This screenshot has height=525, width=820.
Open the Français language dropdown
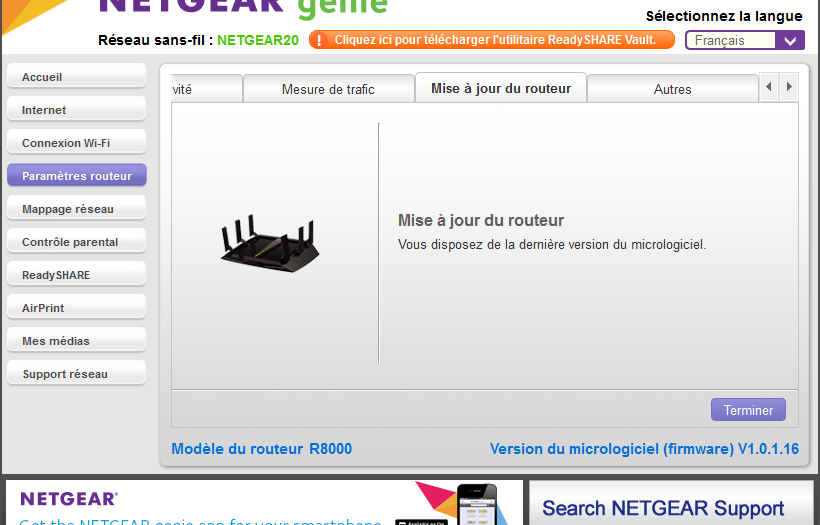tap(744, 40)
